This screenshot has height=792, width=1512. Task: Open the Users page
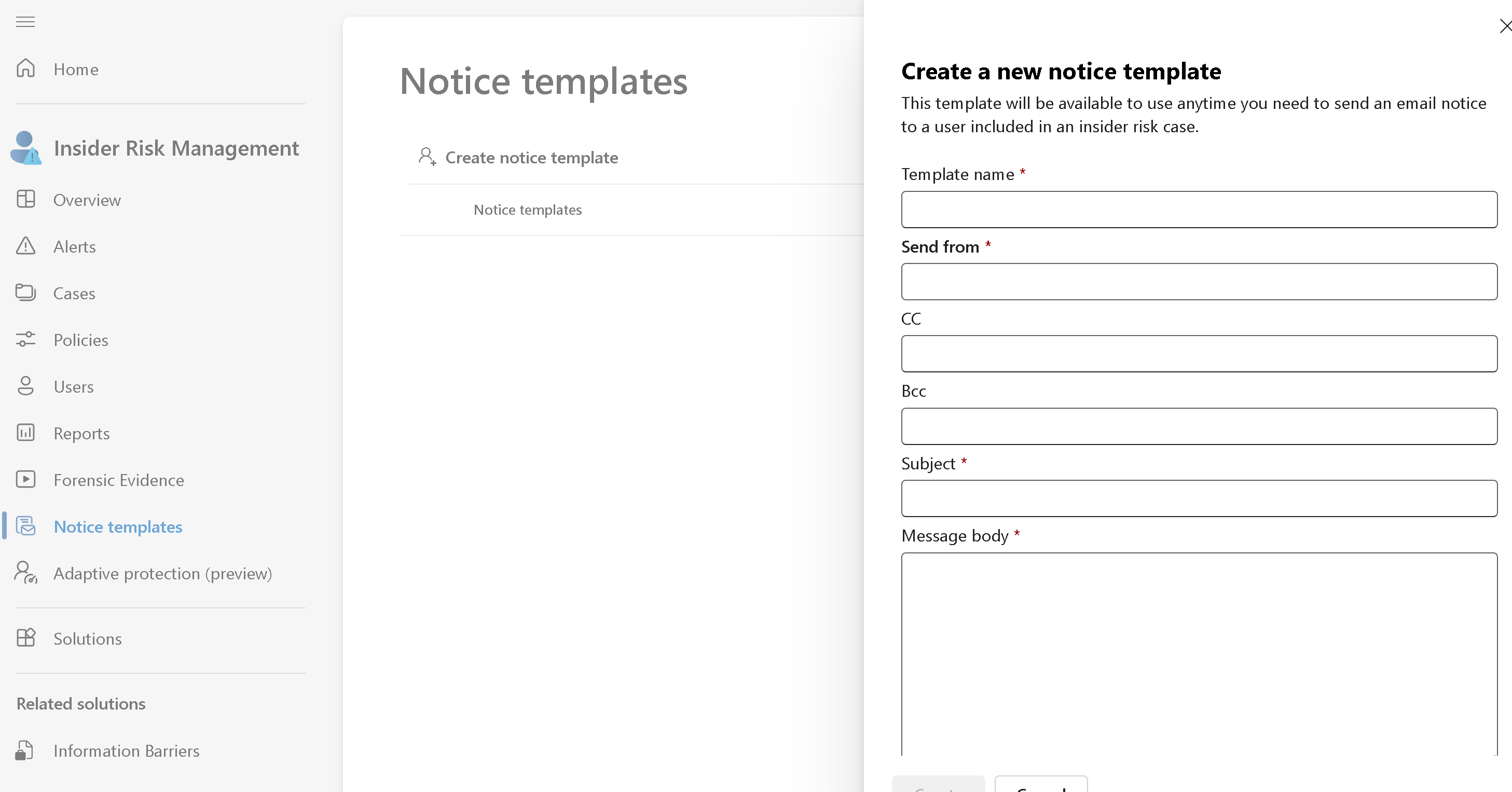[x=73, y=386]
